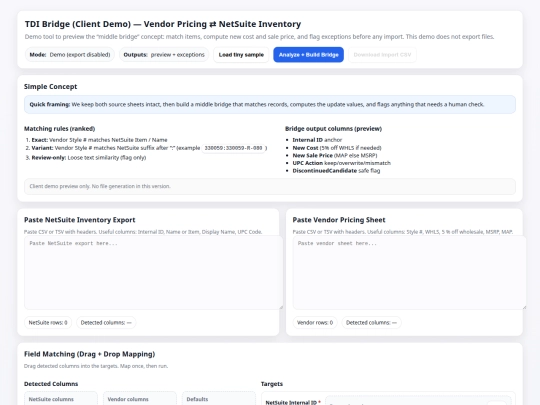Click the NetSuite rows: 0 badge
540x405 pixels.
click(48, 323)
